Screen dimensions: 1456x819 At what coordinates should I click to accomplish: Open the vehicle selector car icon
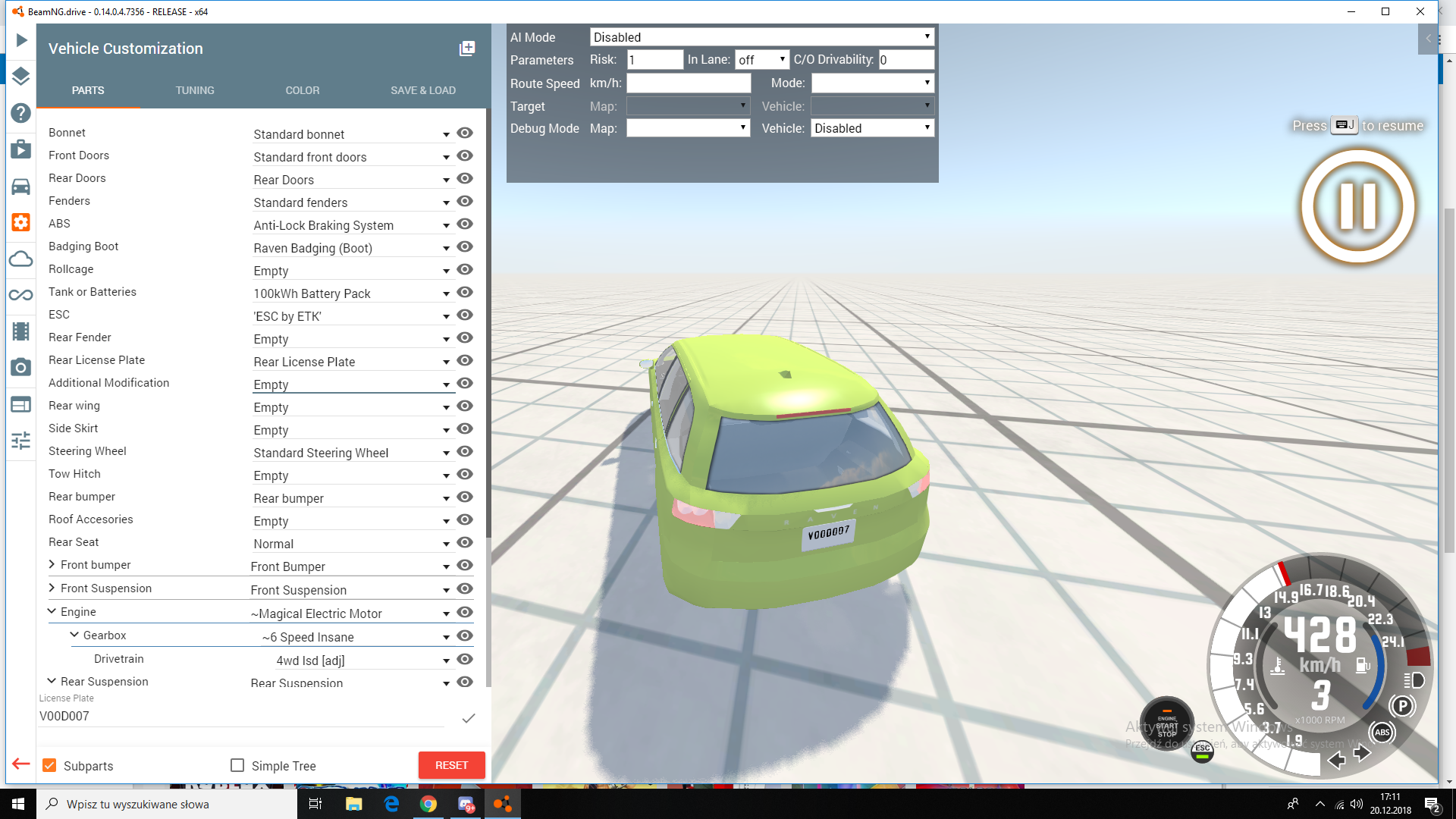click(x=21, y=187)
